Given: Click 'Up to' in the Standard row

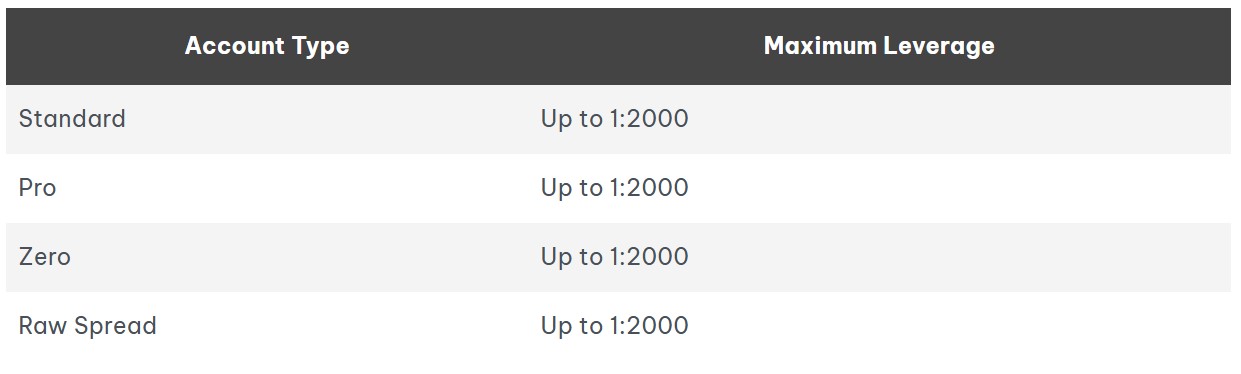Looking at the screenshot, I should click(571, 120).
